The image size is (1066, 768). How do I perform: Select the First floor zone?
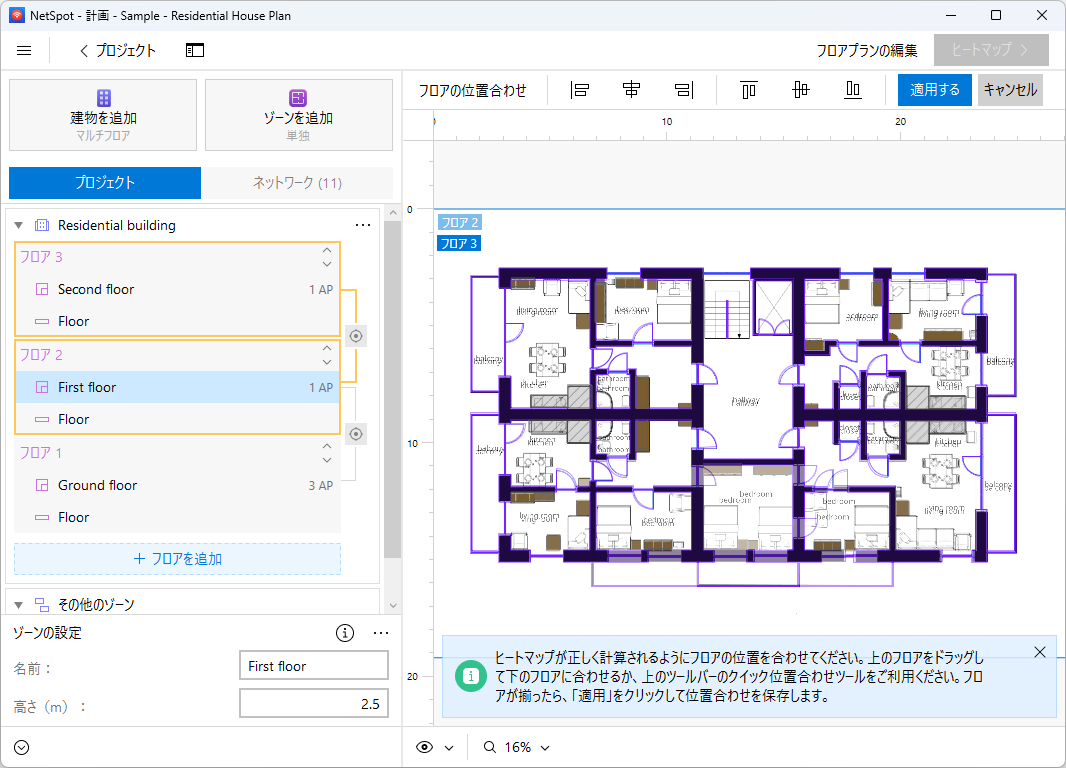[177, 387]
